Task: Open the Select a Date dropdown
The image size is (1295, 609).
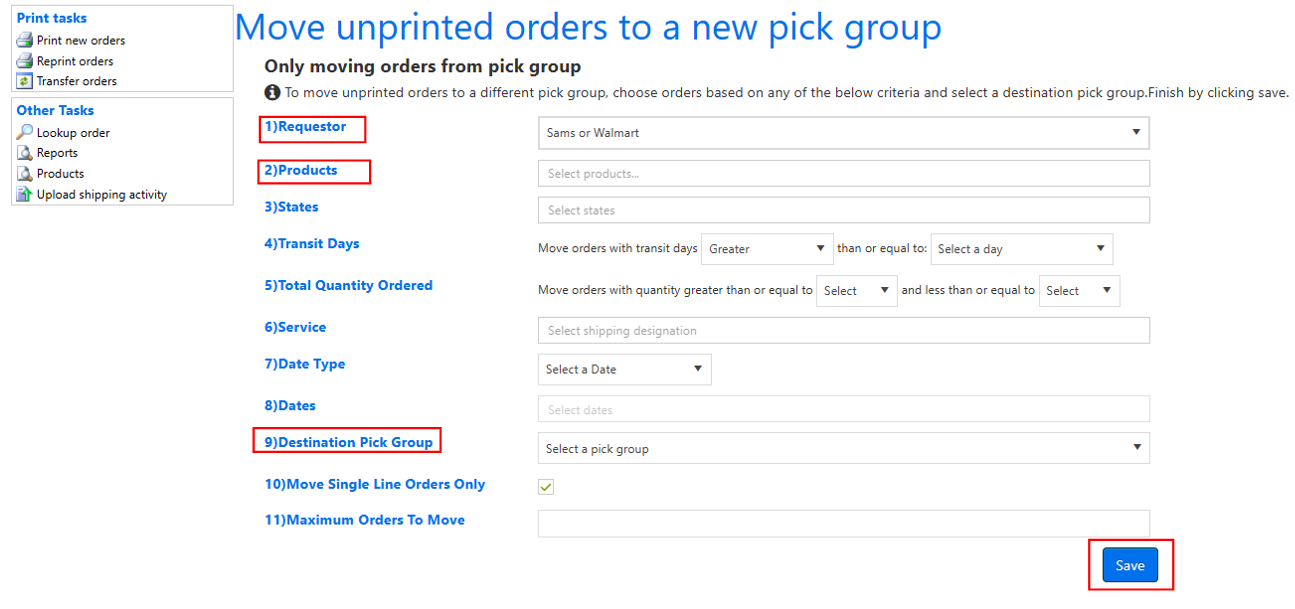Action: (625, 369)
